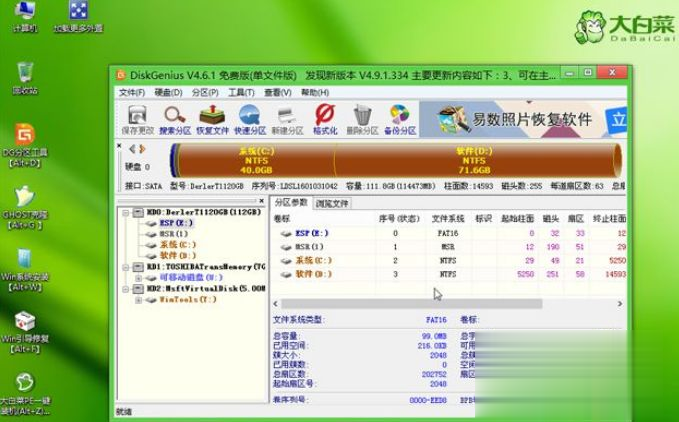Click the 序号(状态) column header
Image resolution: width=679 pixels, height=422 pixels.
399,219
